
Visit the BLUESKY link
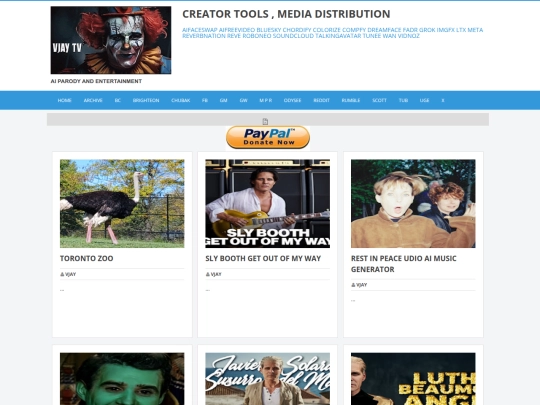coord(269,30)
